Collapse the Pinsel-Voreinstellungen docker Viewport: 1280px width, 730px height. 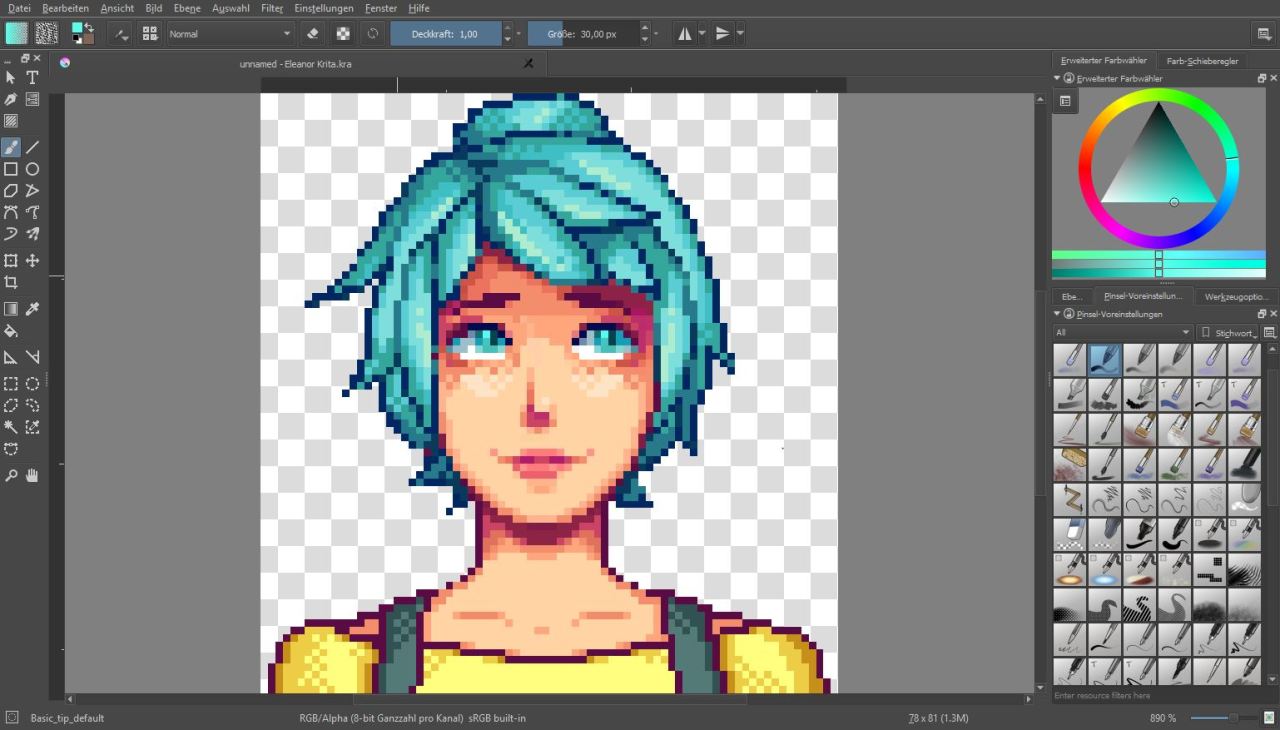tap(1058, 314)
